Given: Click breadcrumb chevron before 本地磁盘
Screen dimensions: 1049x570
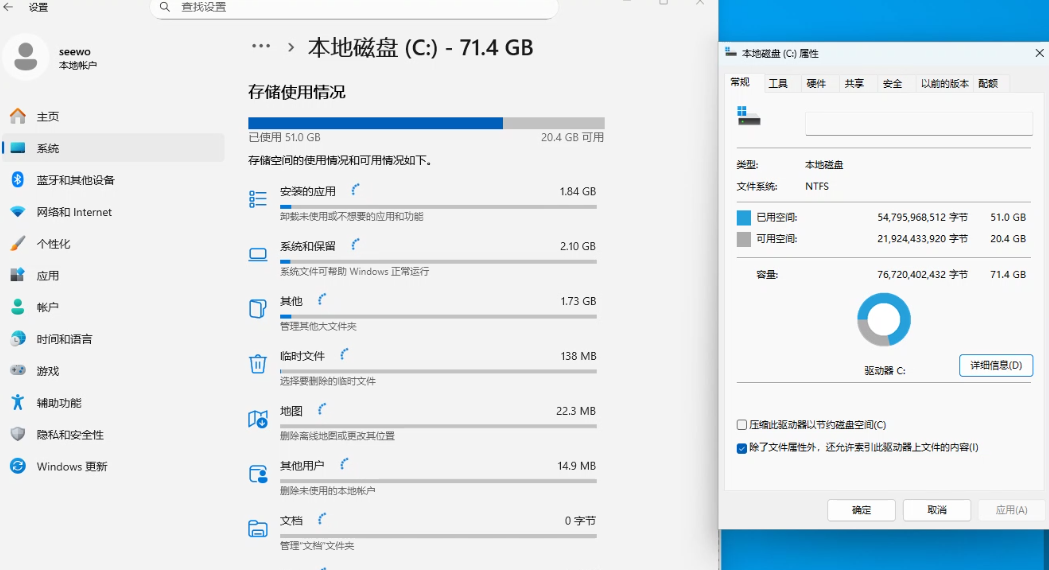Looking at the screenshot, I should click(290, 48).
